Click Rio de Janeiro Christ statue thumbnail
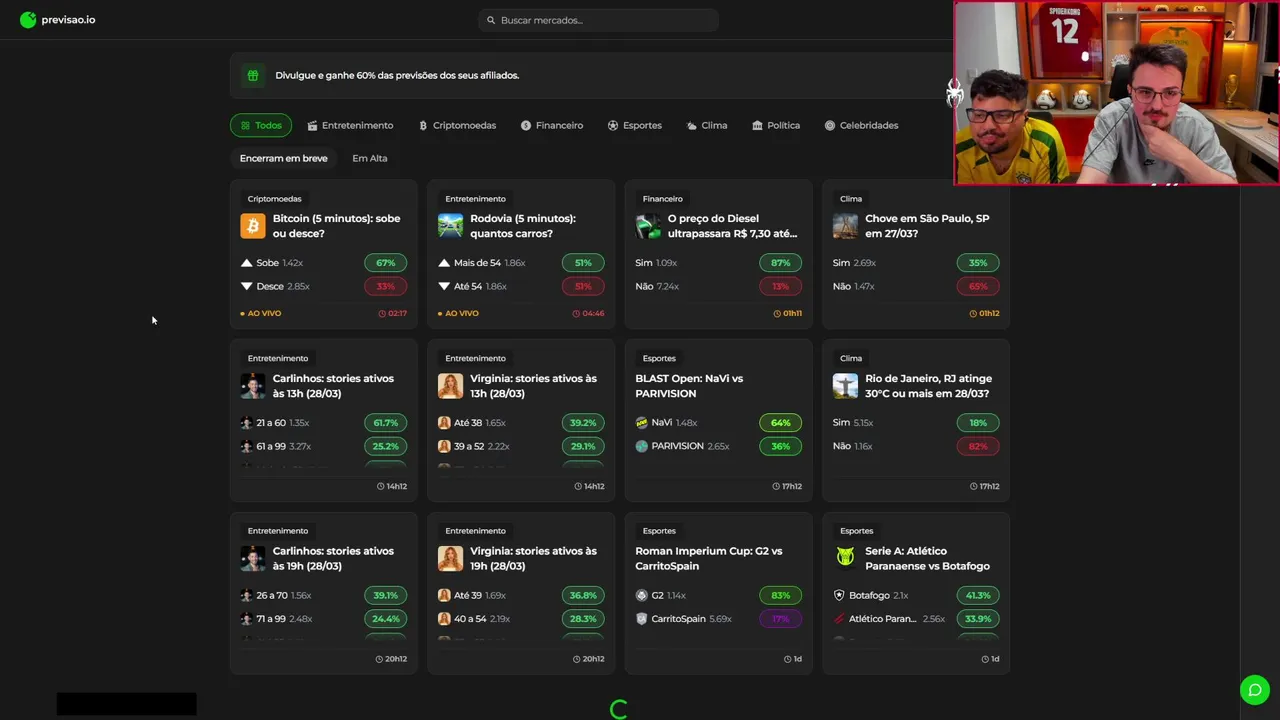This screenshot has width=1280, height=720. point(845,386)
